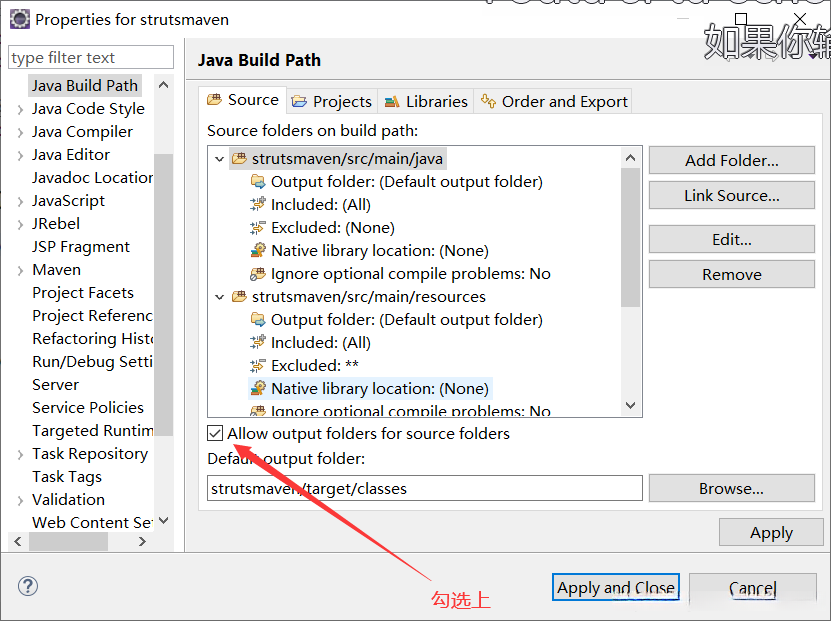Expand the JavaScript category
Screen dimensions: 831x621
(20, 201)
